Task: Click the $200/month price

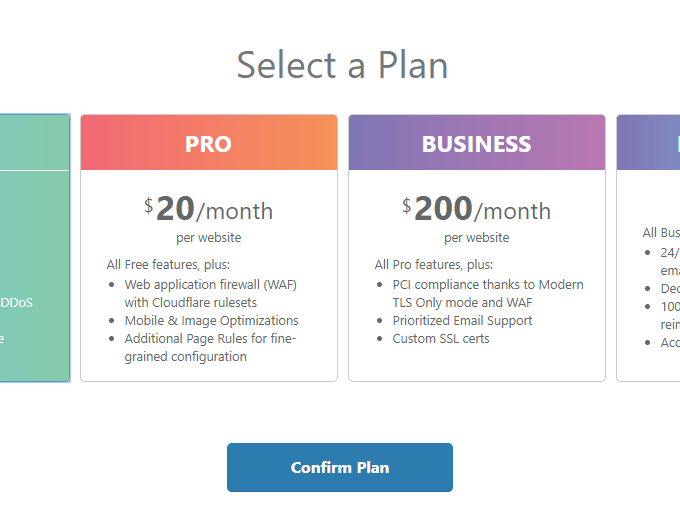Action: click(x=476, y=209)
